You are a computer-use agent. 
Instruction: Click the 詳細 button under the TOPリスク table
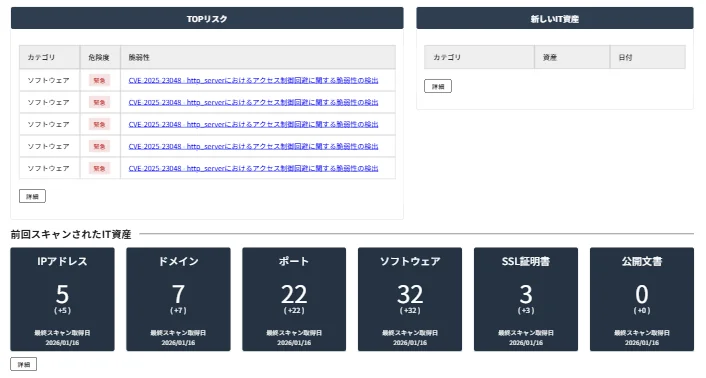point(32,196)
